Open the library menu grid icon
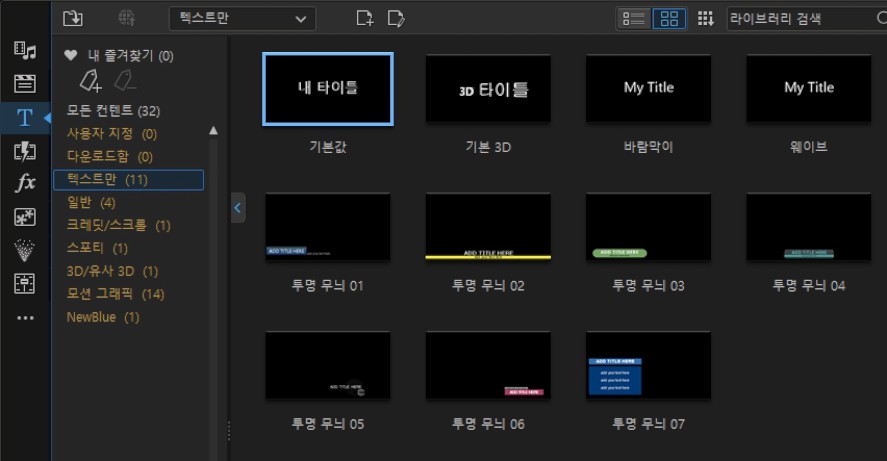887x461 pixels. point(705,19)
